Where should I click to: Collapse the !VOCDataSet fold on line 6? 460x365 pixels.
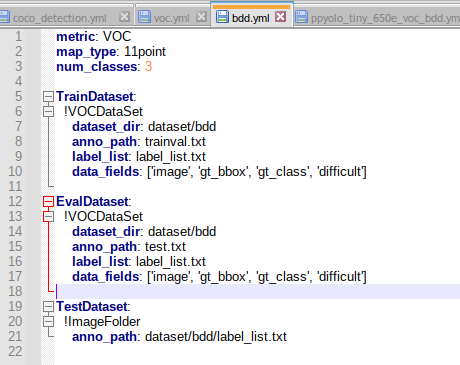(x=48, y=111)
